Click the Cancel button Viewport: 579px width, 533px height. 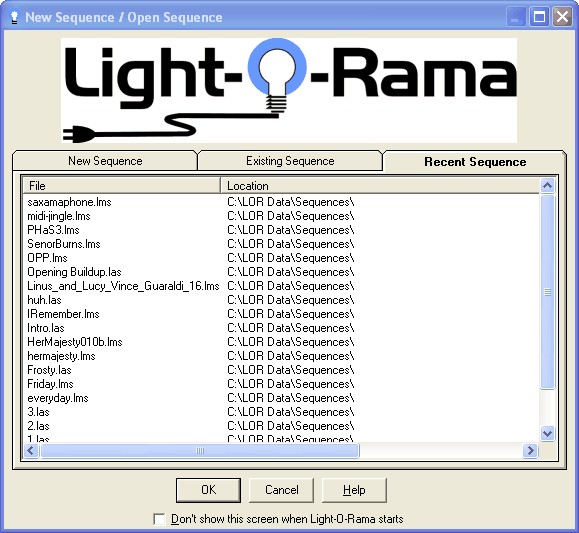click(x=281, y=490)
